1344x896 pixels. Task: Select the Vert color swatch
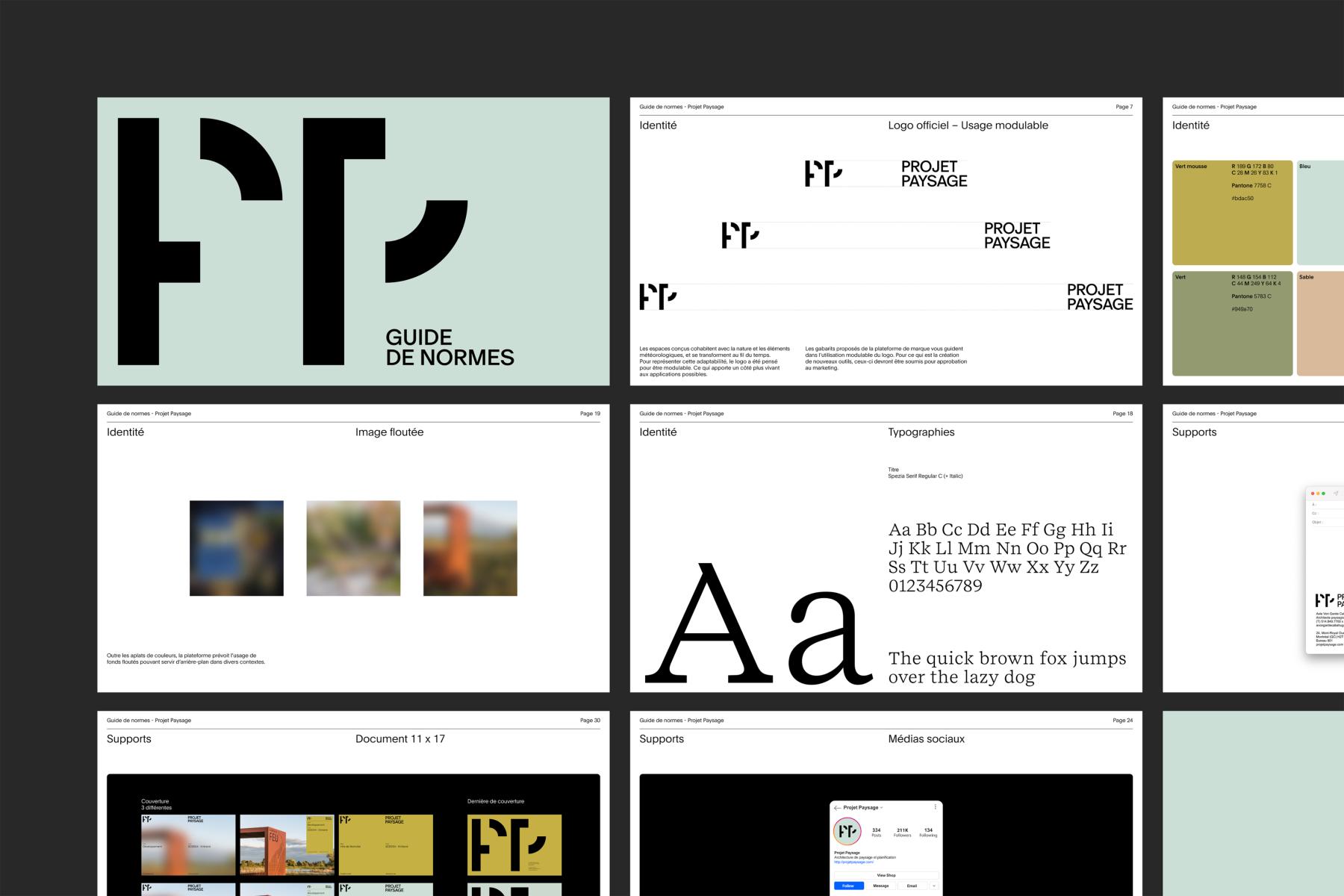point(1232,323)
